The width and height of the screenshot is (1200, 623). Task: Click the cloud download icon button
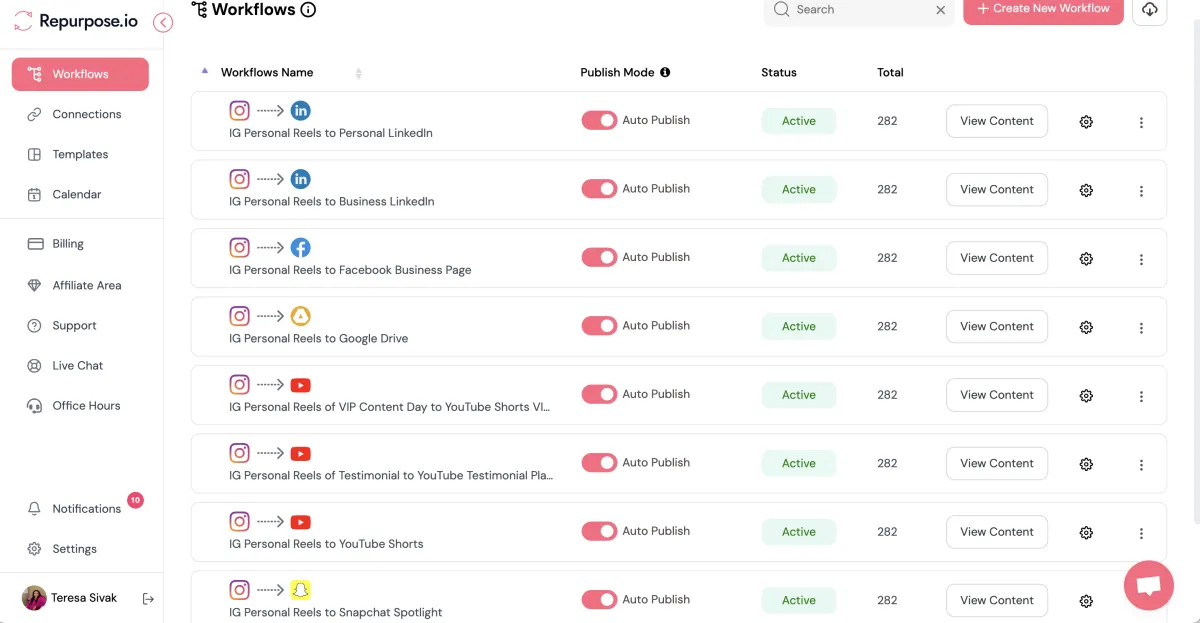click(x=1149, y=10)
